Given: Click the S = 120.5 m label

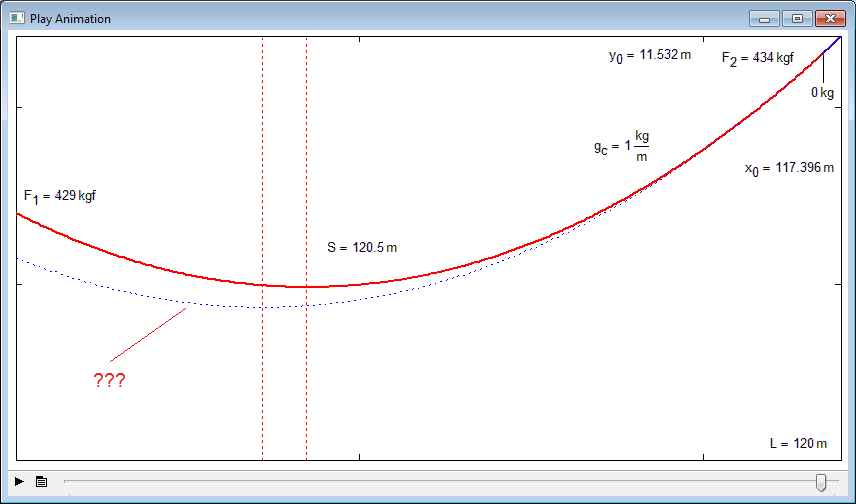Looking at the screenshot, I should coord(362,247).
